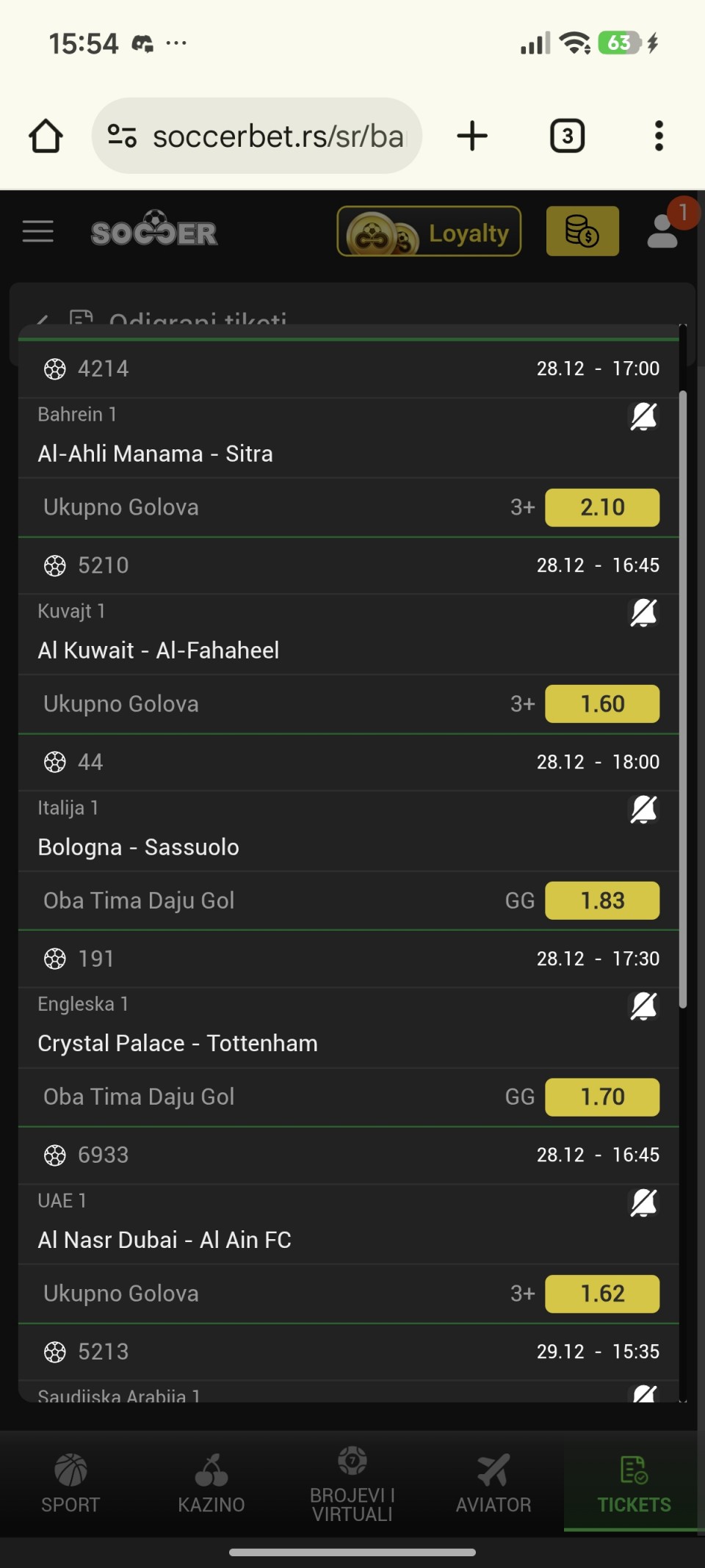Screen dimensions: 705x1568
Task: Open the coins deposit button
Action: tap(582, 231)
